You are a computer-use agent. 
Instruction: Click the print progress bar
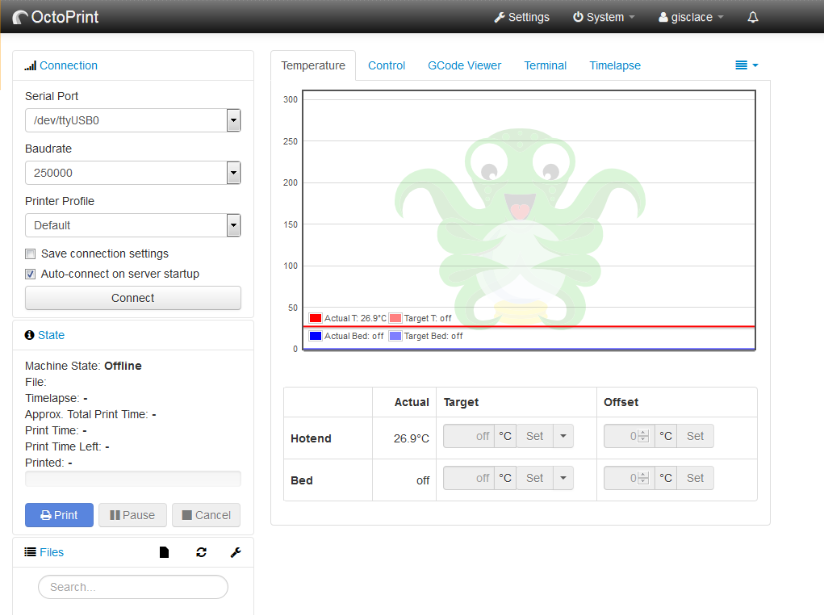(x=133, y=479)
